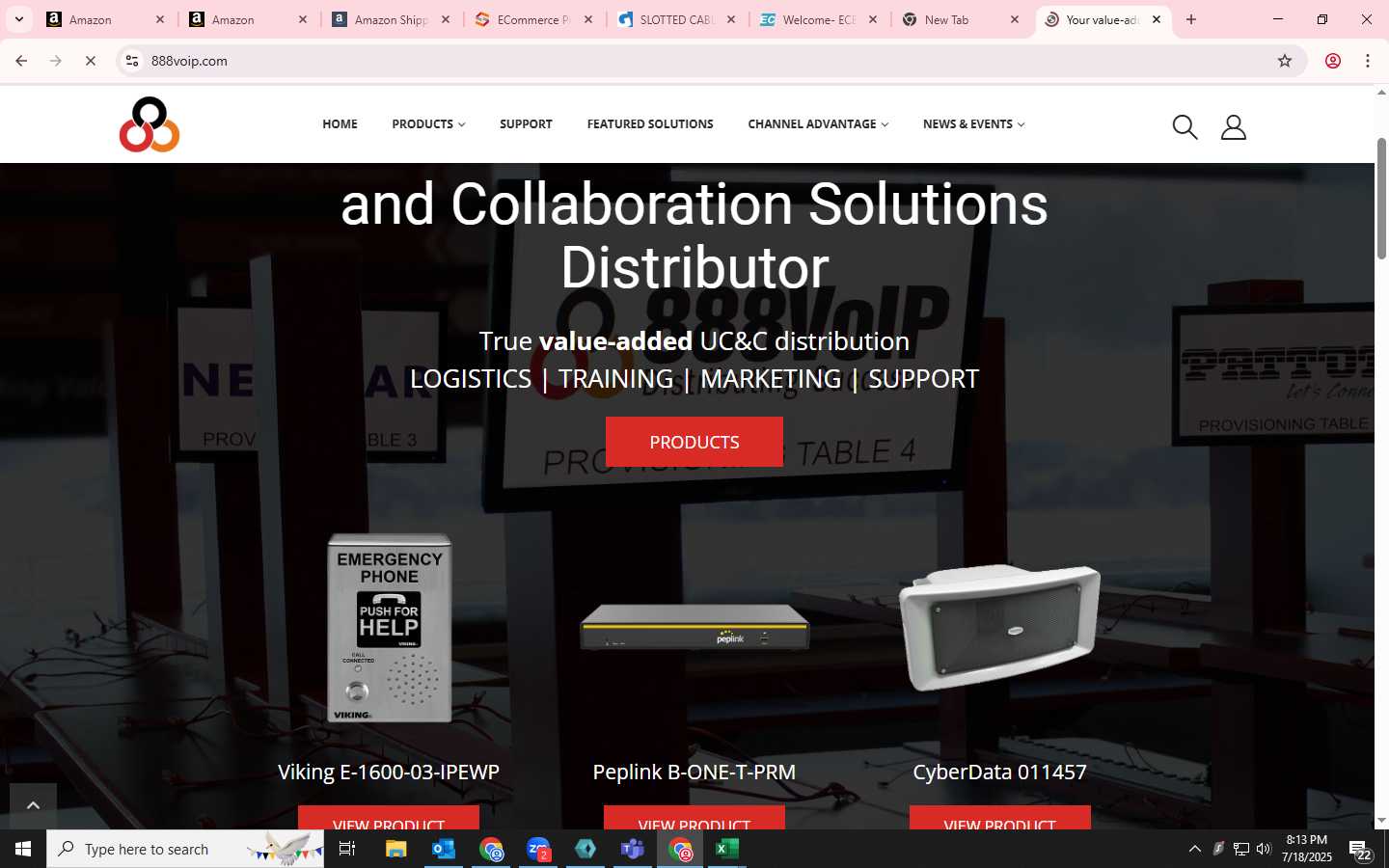Image resolution: width=1389 pixels, height=868 pixels.
Task: Open File Explorer from the taskbar
Action: pos(396,849)
